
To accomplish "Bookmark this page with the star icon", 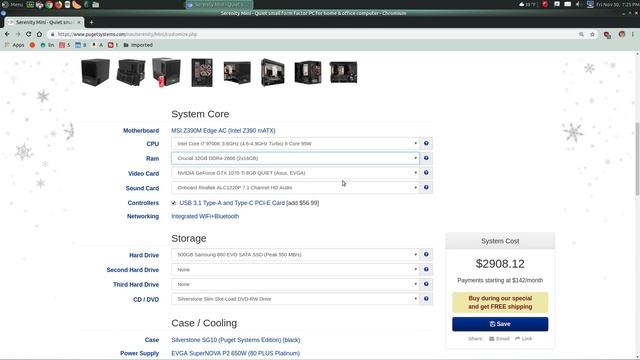I will 592,34.
